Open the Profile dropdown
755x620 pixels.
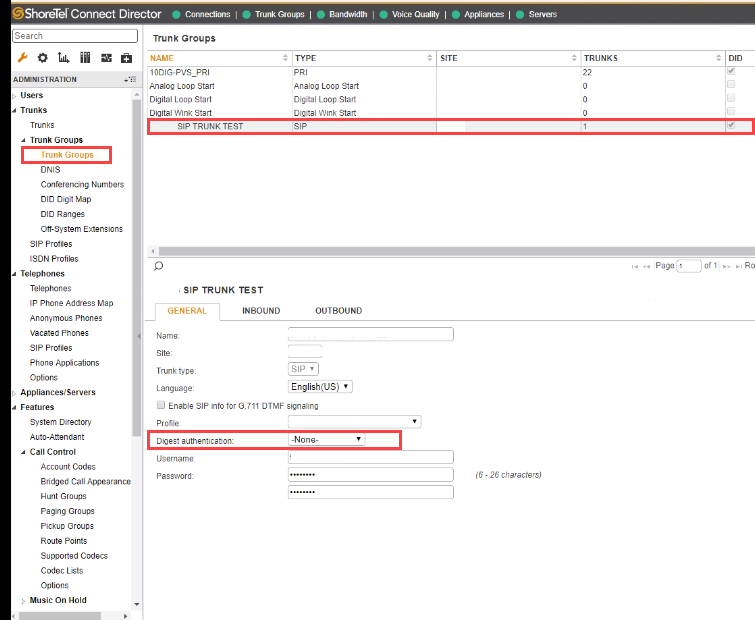pyautogui.click(x=354, y=422)
